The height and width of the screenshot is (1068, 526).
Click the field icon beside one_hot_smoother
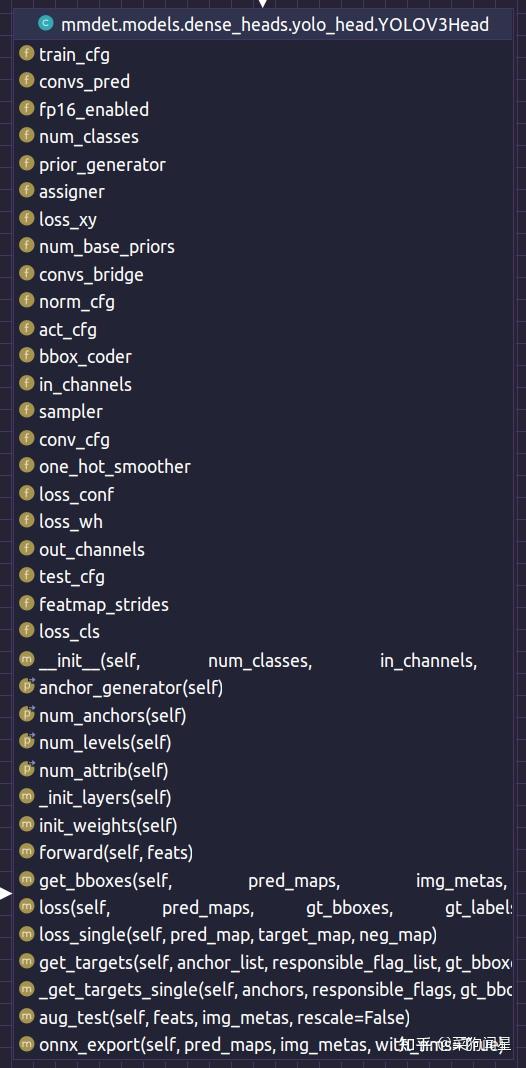[x=27, y=466]
